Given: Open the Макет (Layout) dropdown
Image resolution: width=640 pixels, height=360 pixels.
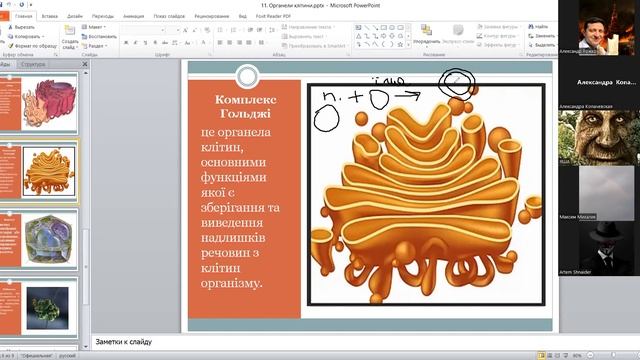Looking at the screenshot, I should pos(94,27).
